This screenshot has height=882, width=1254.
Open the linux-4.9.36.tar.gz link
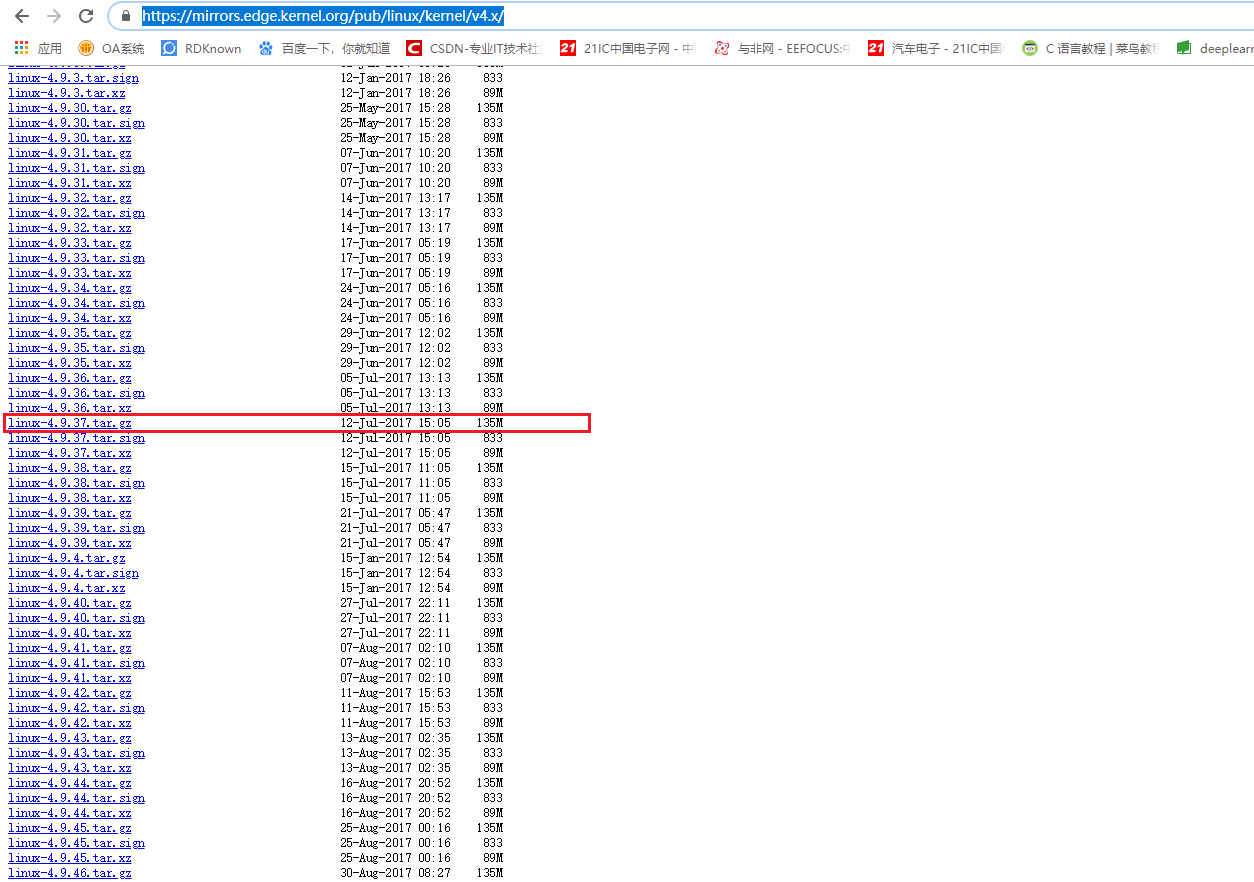click(69, 378)
